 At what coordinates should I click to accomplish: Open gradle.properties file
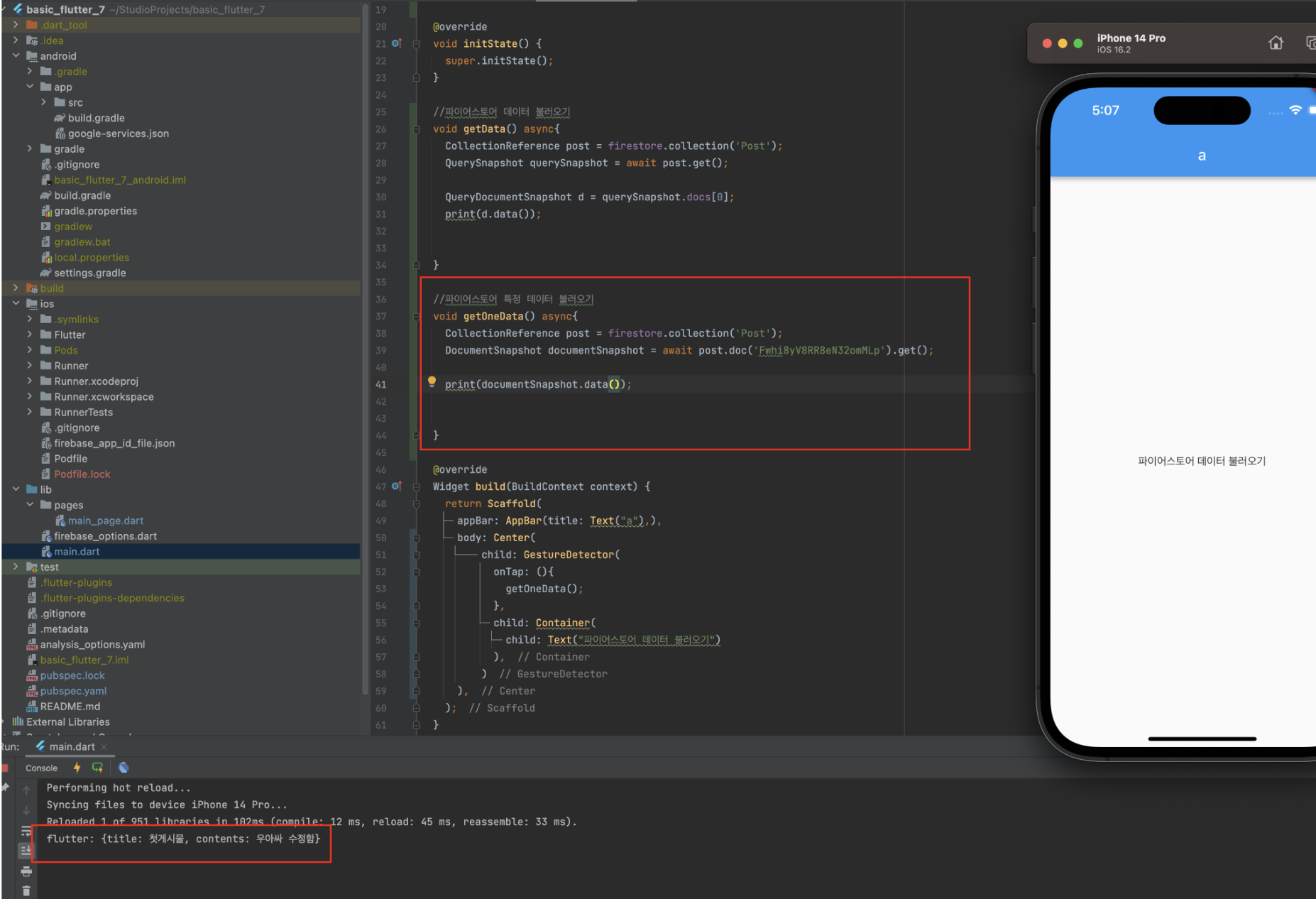[x=95, y=211]
